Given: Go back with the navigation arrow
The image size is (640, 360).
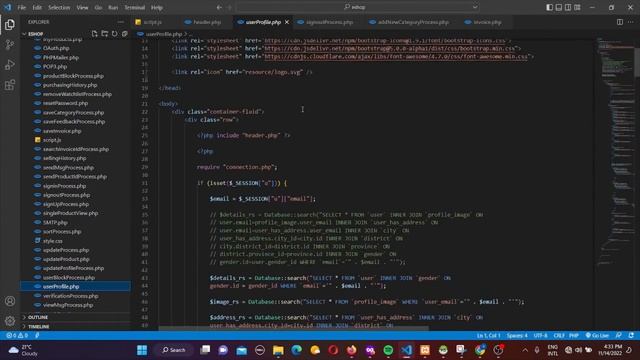Looking at the screenshot, I should click(219, 7).
